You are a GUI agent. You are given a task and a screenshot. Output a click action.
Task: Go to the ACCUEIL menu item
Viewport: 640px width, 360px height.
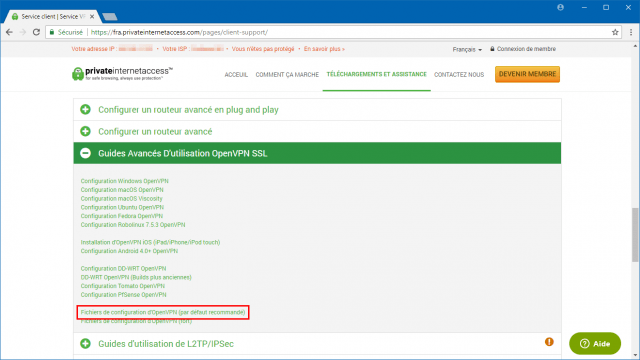(236, 75)
